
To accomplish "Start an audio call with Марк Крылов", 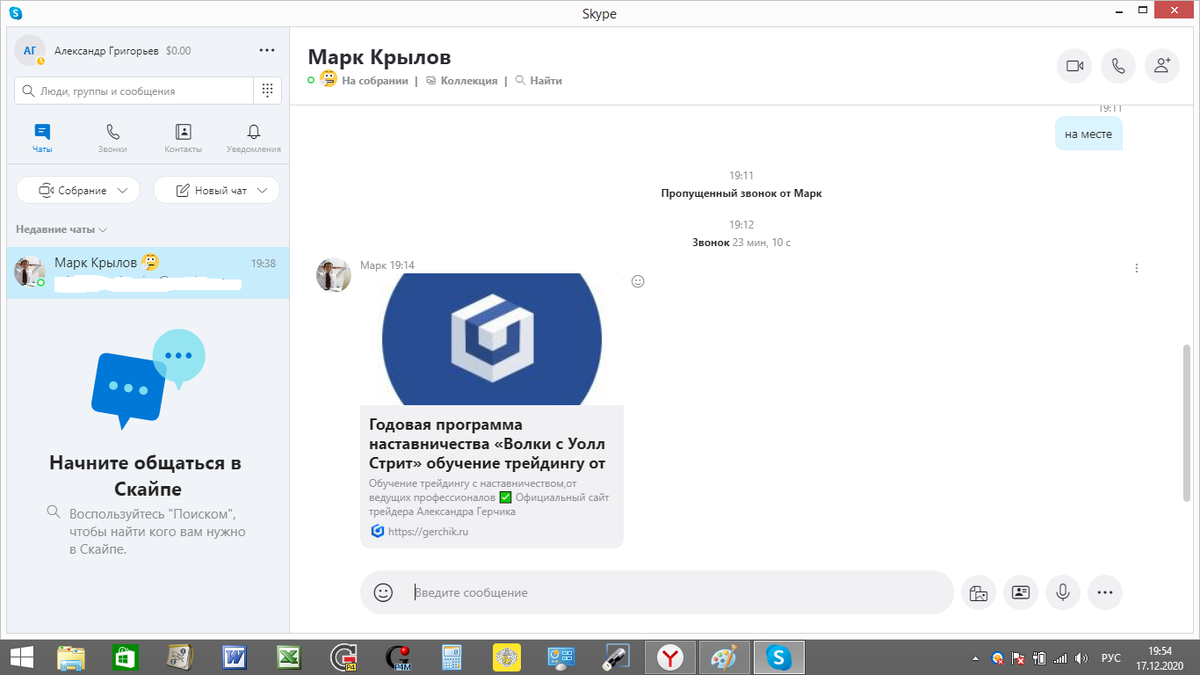I will pyautogui.click(x=1119, y=66).
